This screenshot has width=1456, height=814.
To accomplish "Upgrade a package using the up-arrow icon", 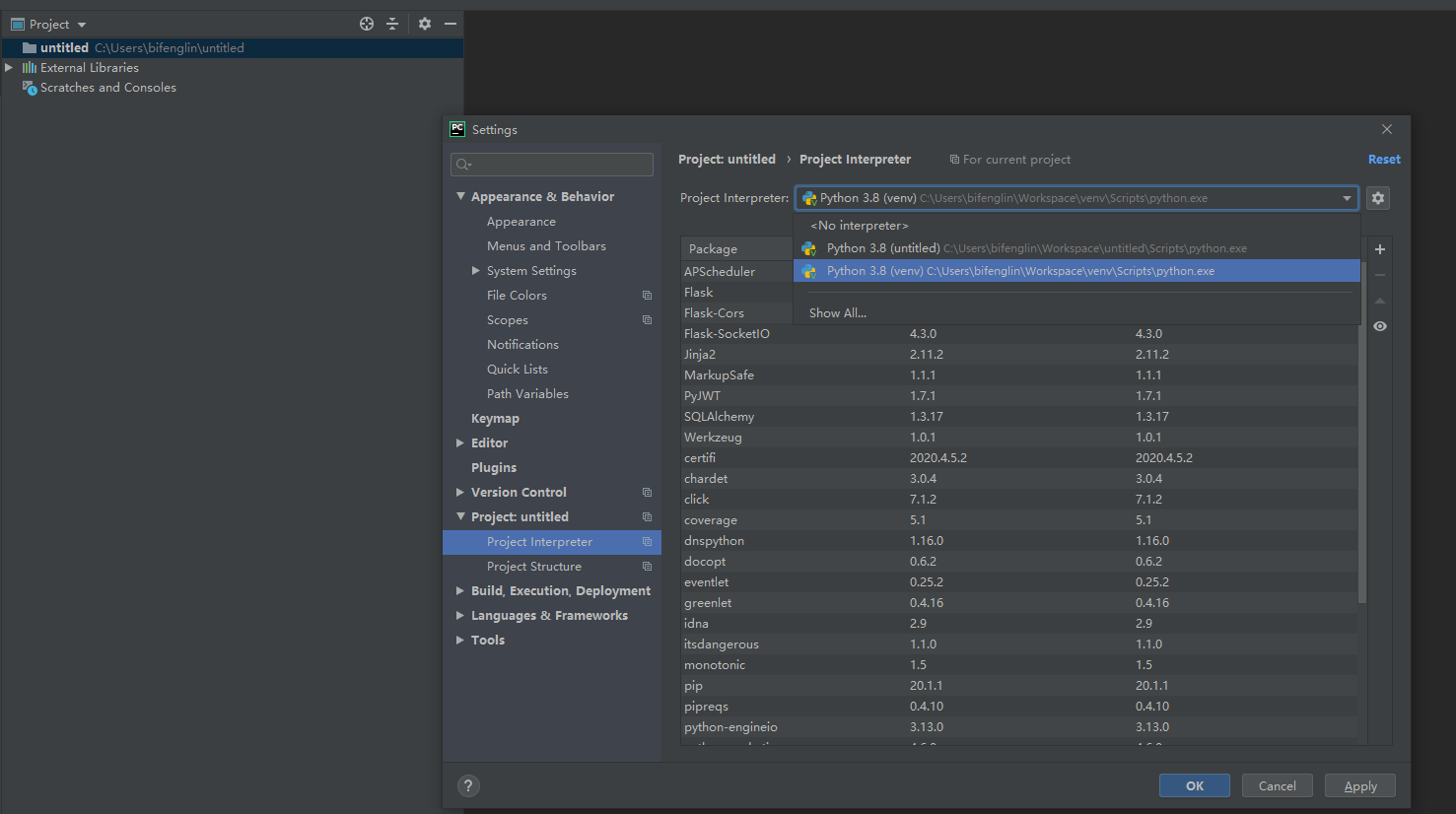I will coord(1379,301).
